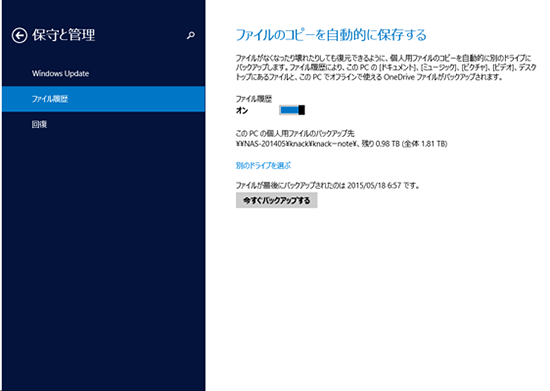Click the 別のドライブを選ぶ link
Screen dimensions: 550x391
pyautogui.click(x=263, y=166)
